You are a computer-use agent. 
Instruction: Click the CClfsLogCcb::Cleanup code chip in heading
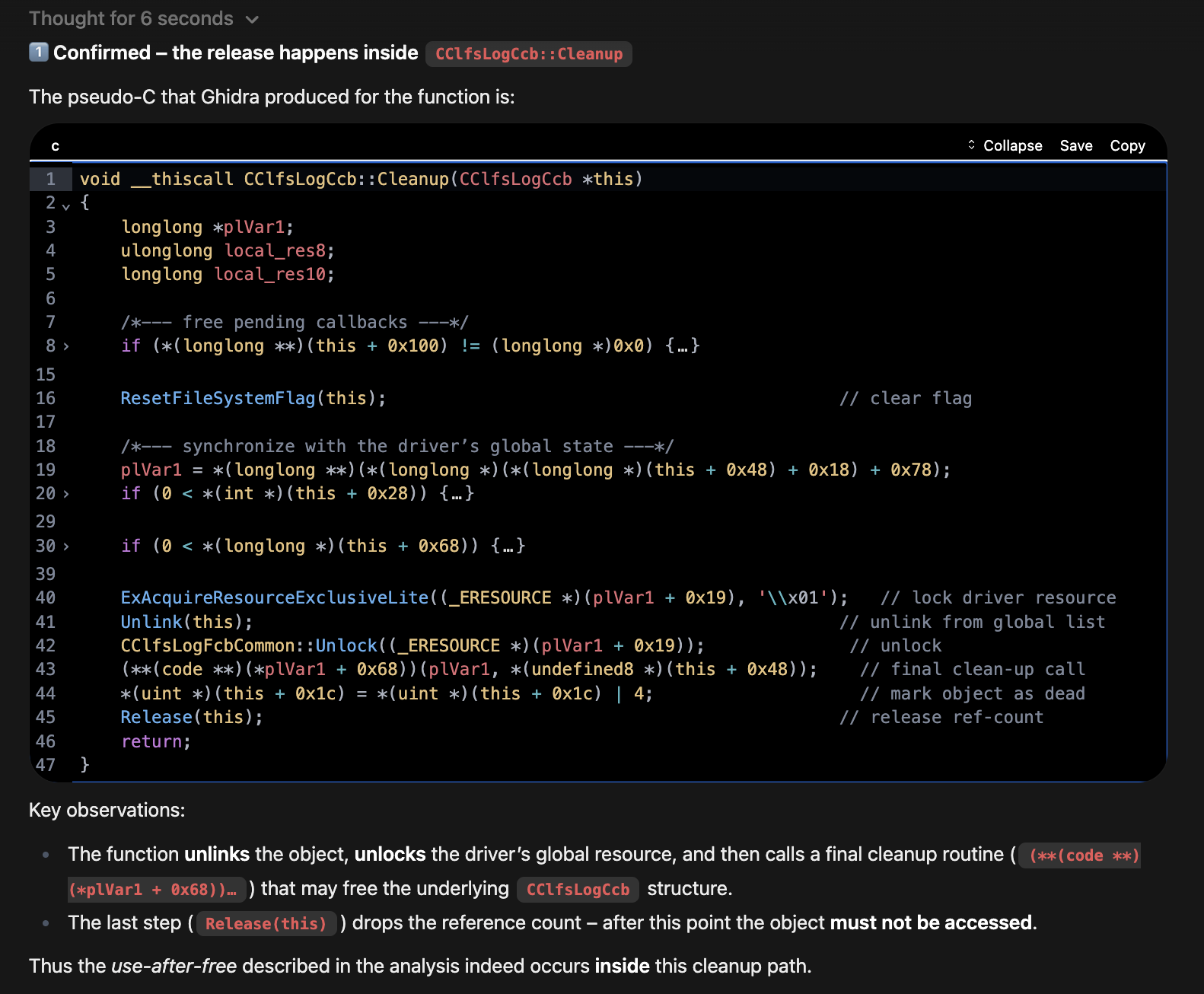click(x=528, y=54)
